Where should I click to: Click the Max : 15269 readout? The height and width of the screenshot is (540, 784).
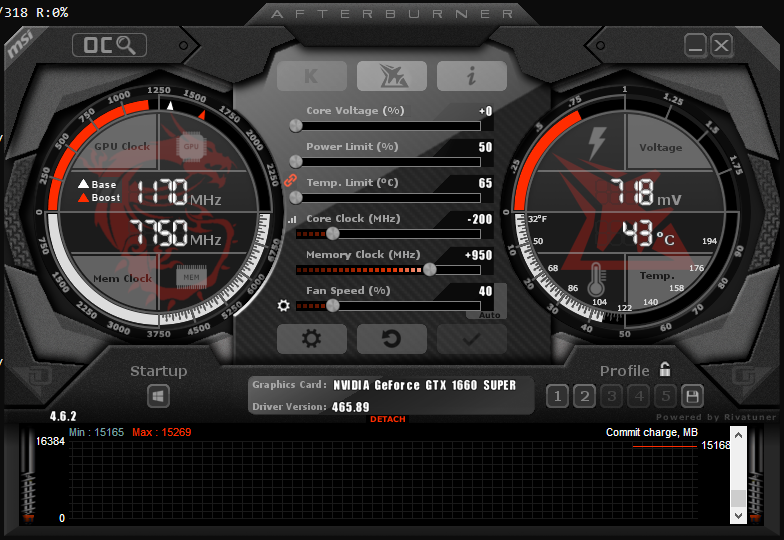(162, 432)
